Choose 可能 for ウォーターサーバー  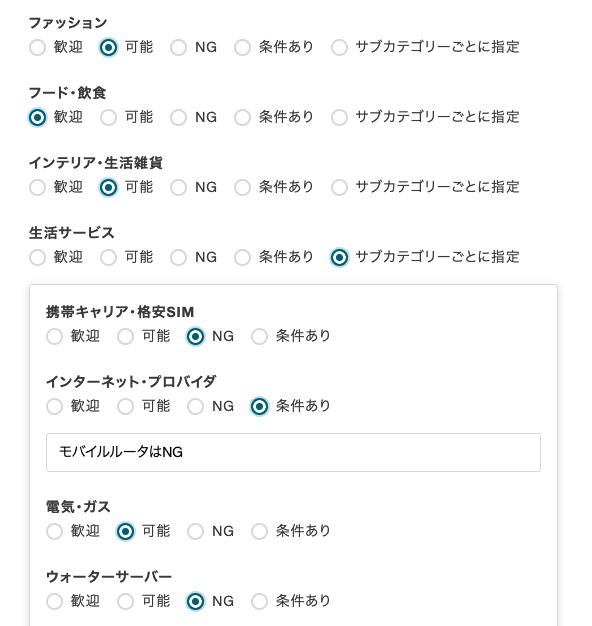pos(125,601)
